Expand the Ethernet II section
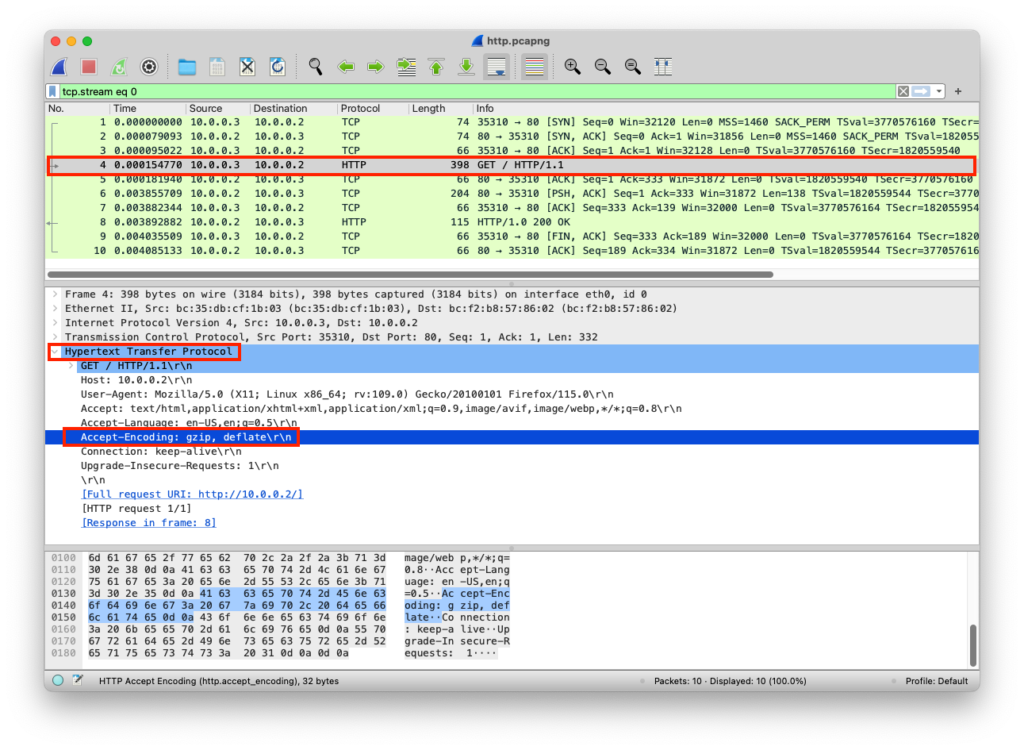 tap(56, 309)
